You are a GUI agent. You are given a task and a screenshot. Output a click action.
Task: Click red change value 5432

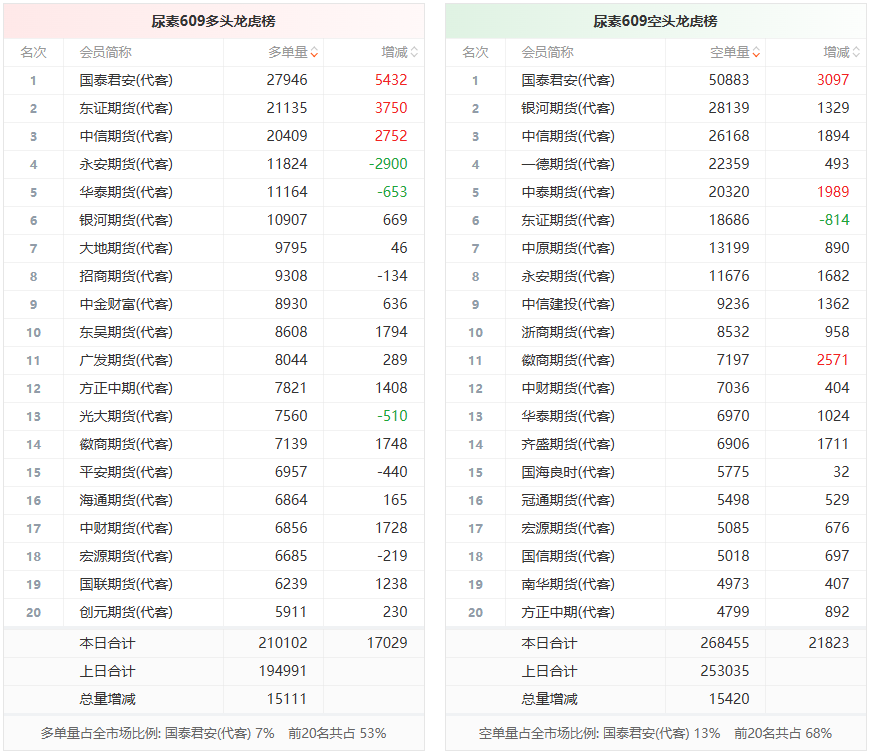pos(391,80)
